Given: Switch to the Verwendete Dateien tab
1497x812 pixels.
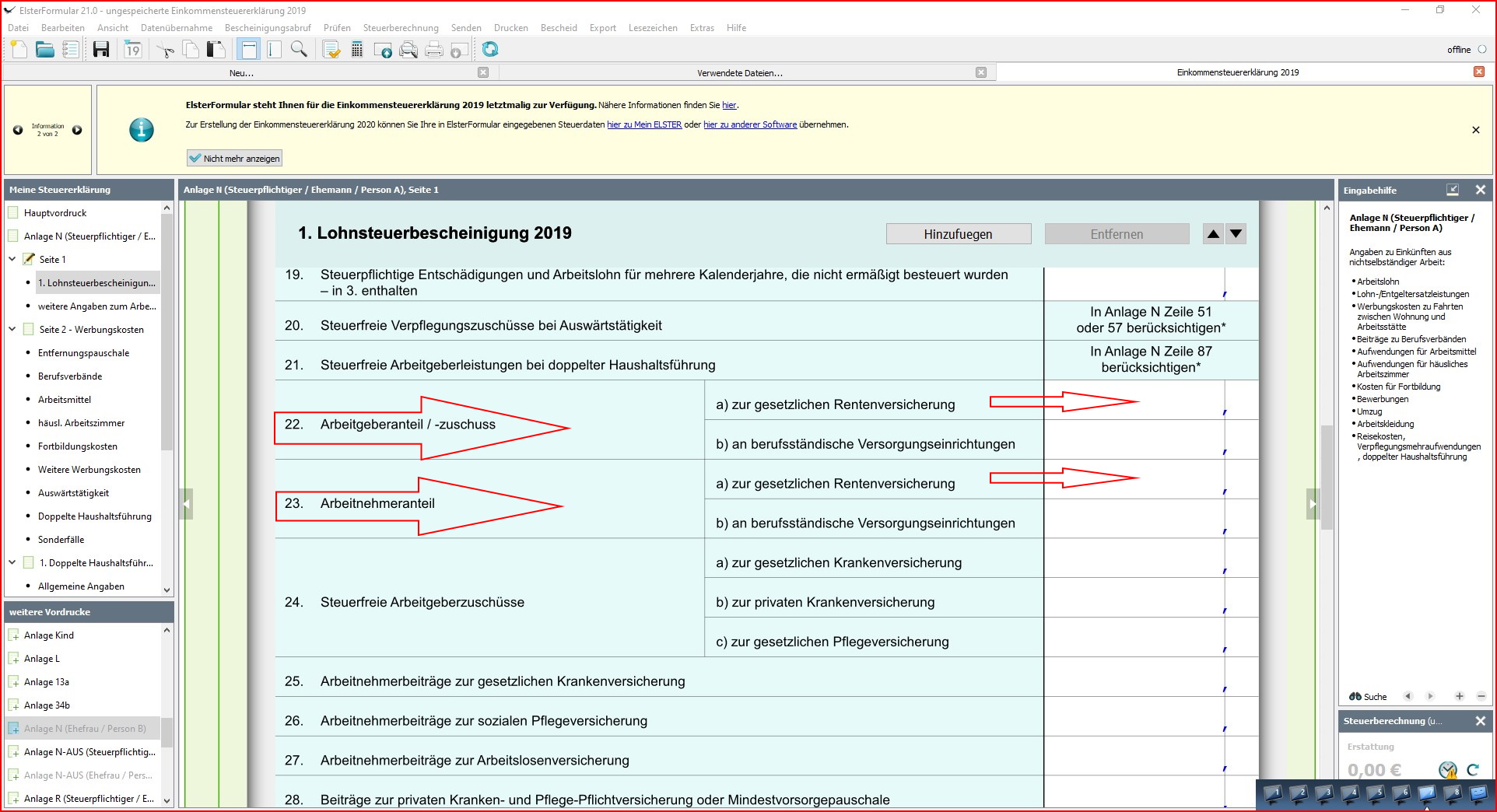Looking at the screenshot, I should [x=740, y=72].
